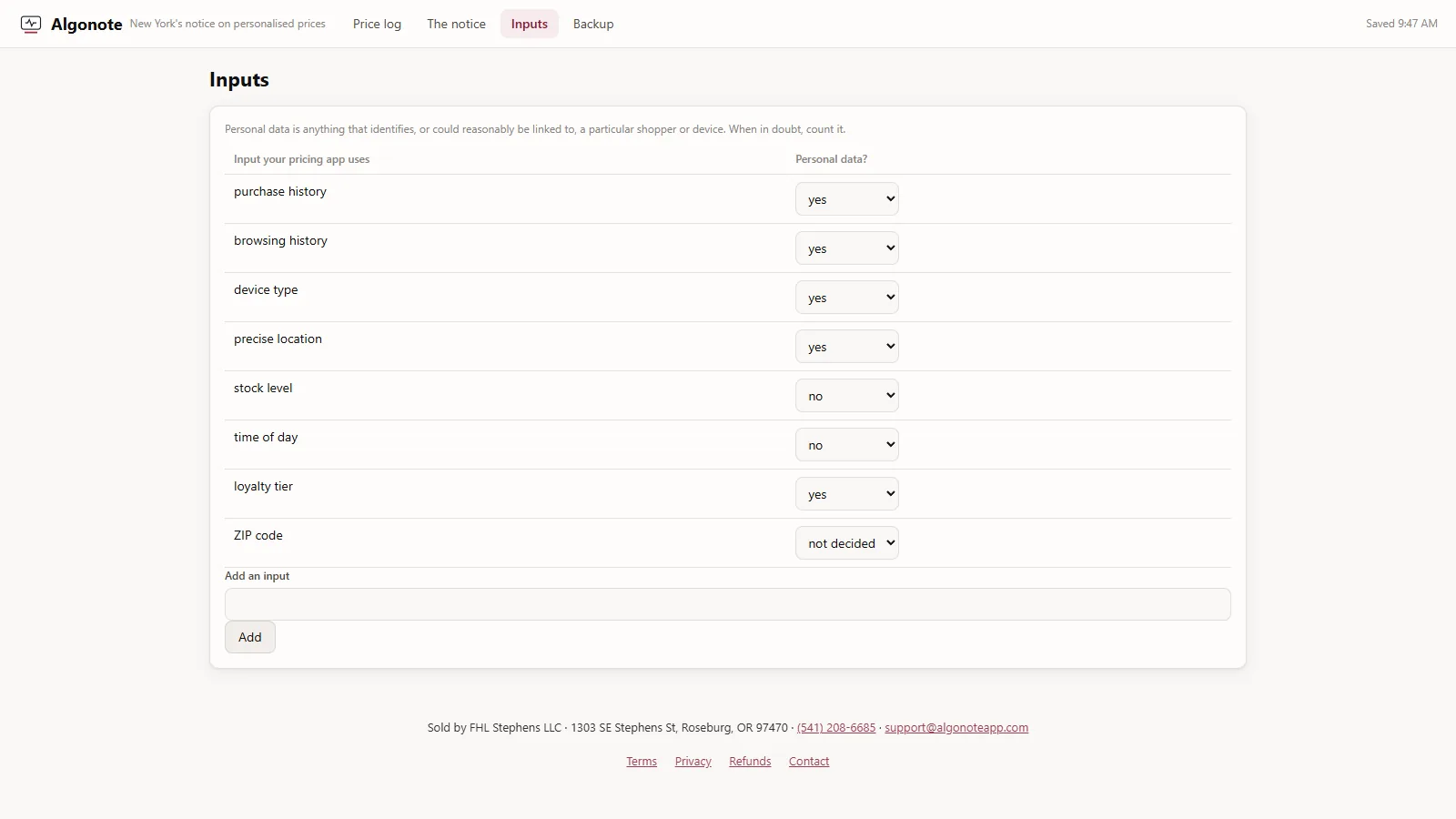
Task: Click the Algonote logo icon
Action: (x=31, y=24)
